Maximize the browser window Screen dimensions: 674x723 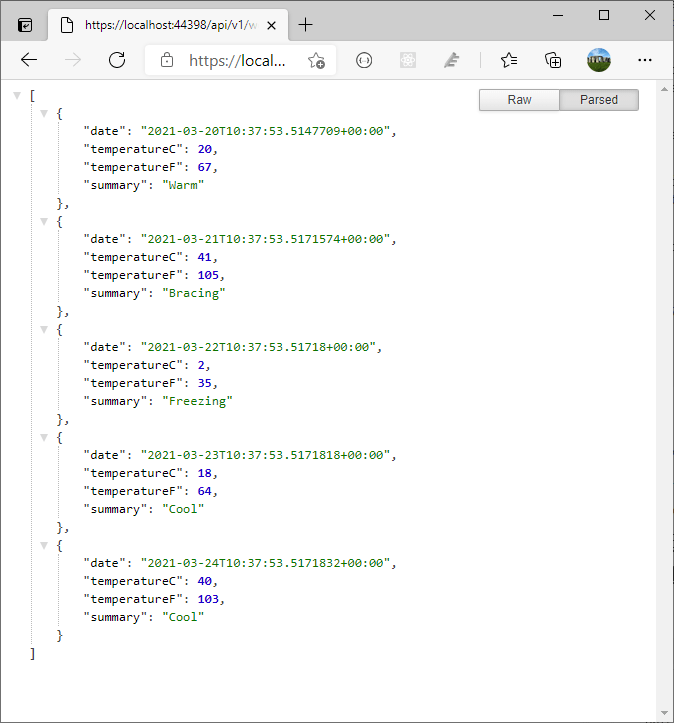click(604, 15)
